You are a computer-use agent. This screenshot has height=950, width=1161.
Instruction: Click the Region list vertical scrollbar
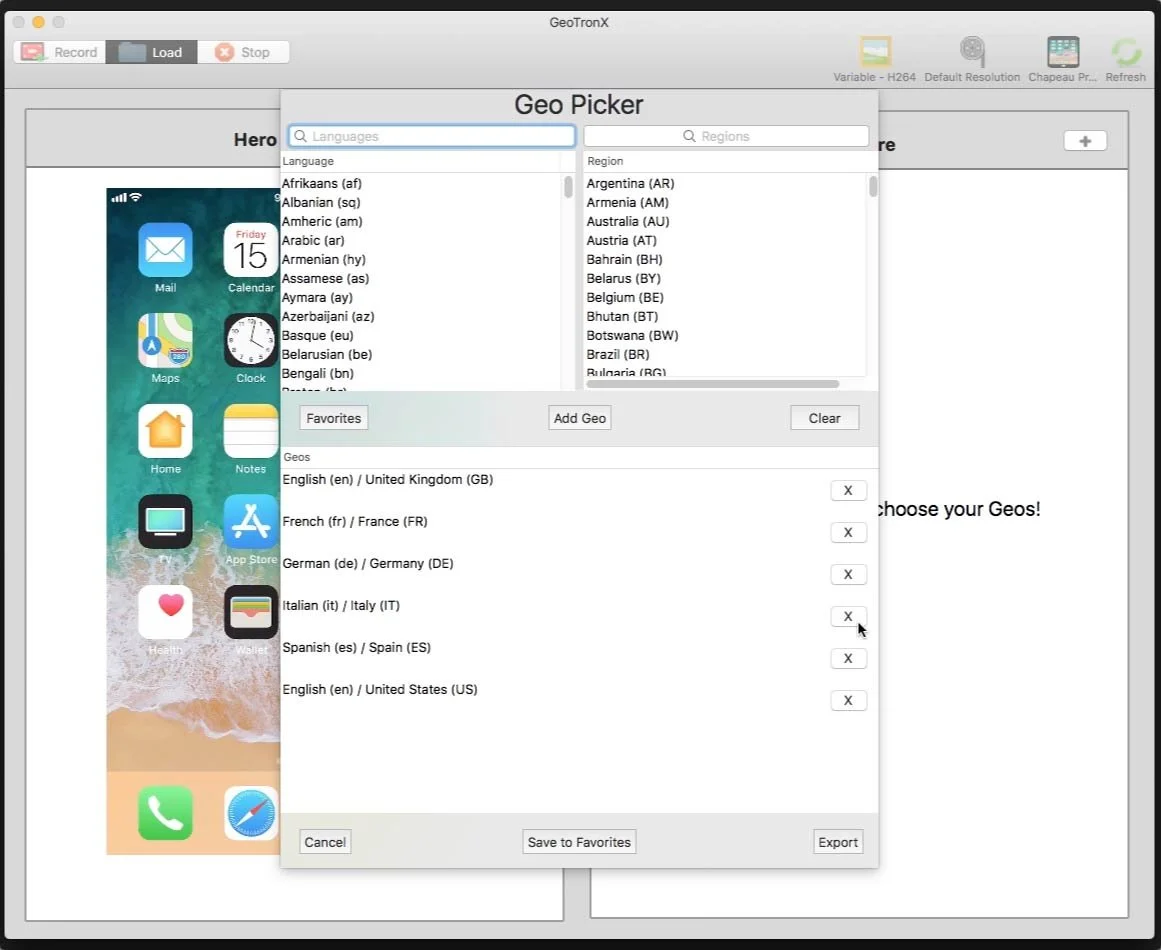[873, 186]
